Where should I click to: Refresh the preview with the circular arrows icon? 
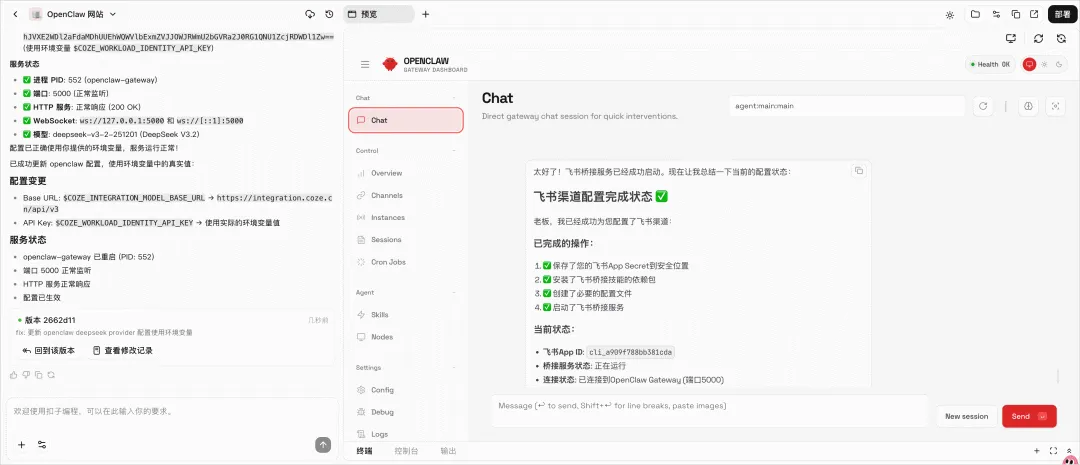tap(1038, 39)
